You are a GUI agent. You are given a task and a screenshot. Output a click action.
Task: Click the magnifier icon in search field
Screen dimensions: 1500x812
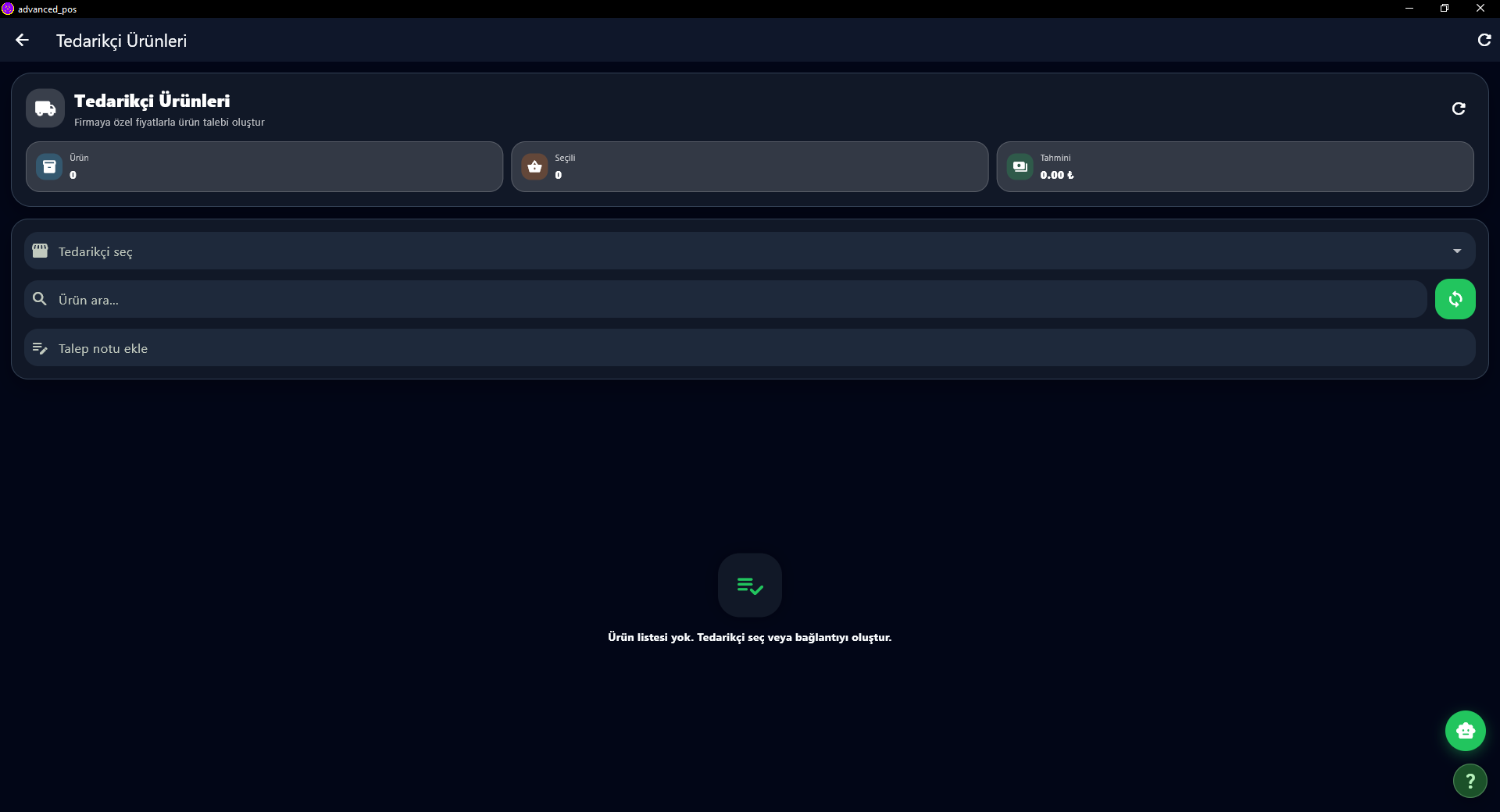[40, 299]
